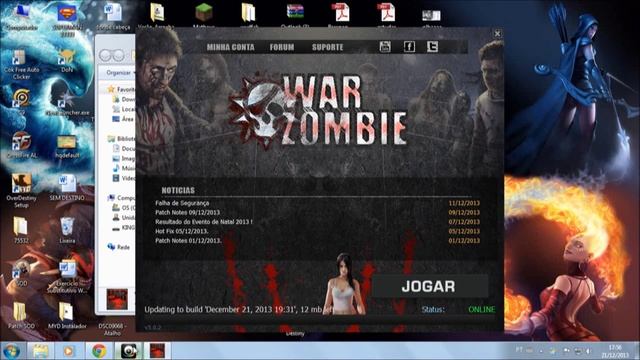The image size is (640, 360).
Task: Select the Lixeira recycle bin icon
Action: point(67,230)
